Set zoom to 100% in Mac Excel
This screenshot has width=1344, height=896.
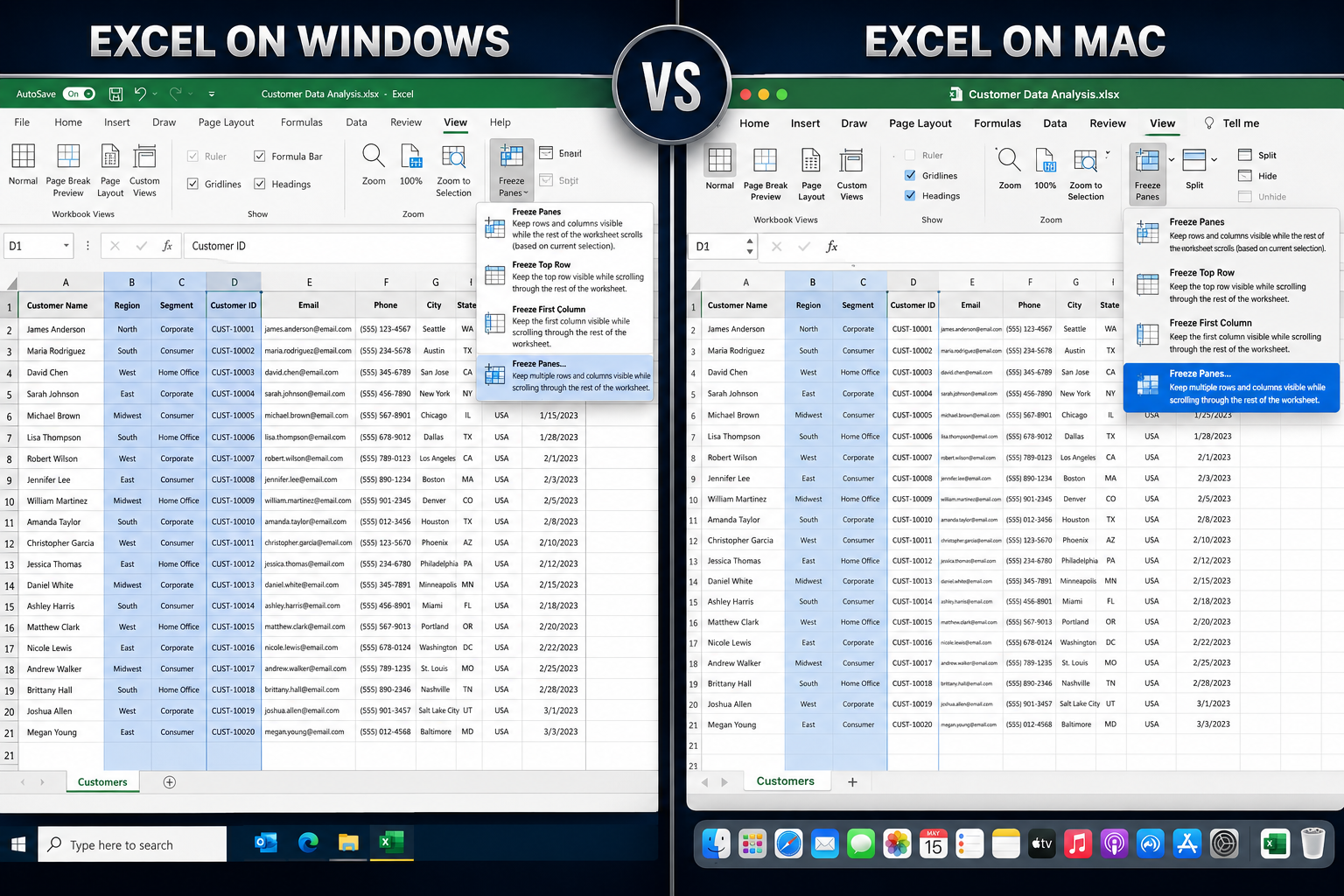1046,168
